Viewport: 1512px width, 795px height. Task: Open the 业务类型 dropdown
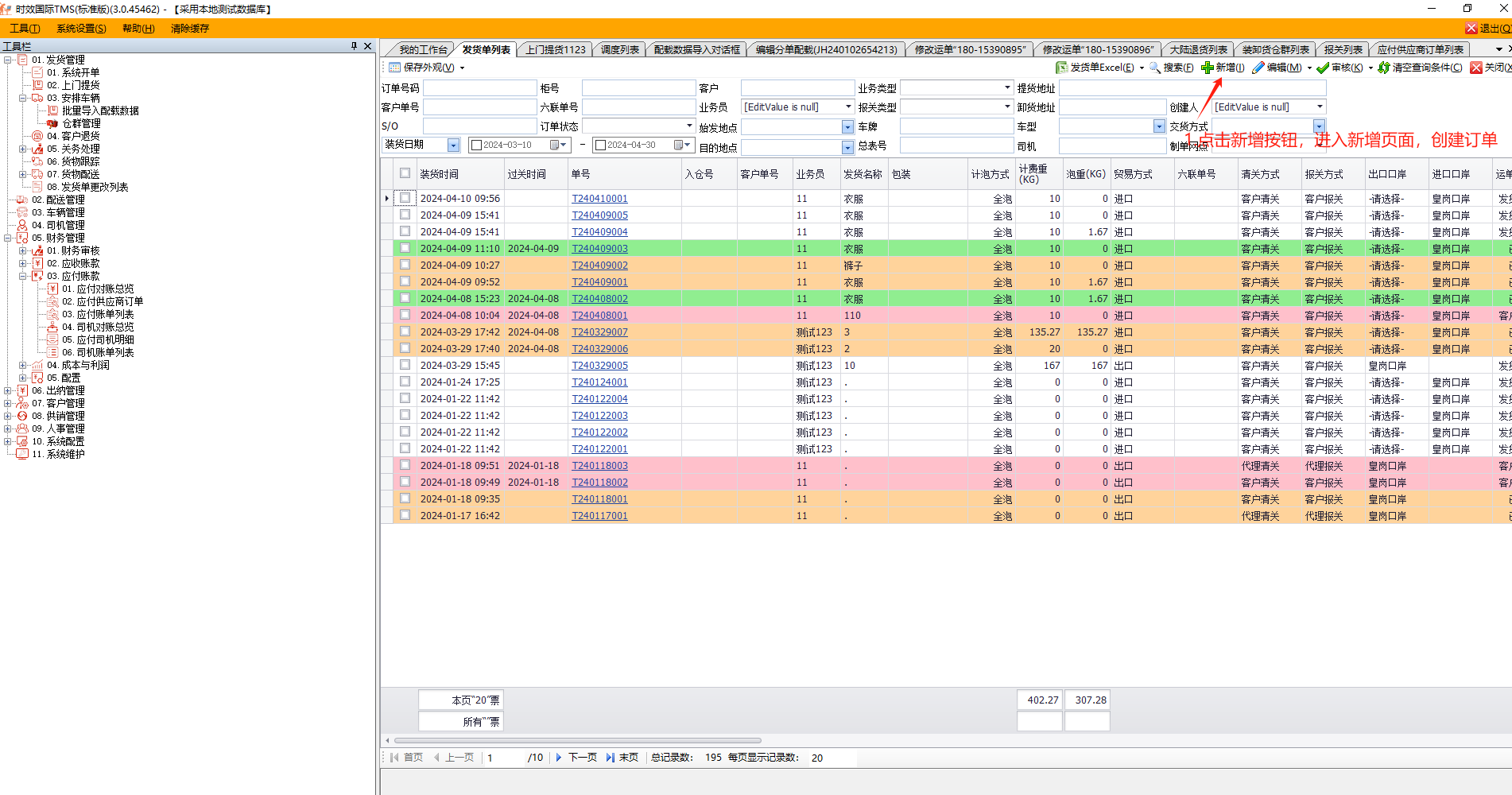pyautogui.click(x=1007, y=87)
